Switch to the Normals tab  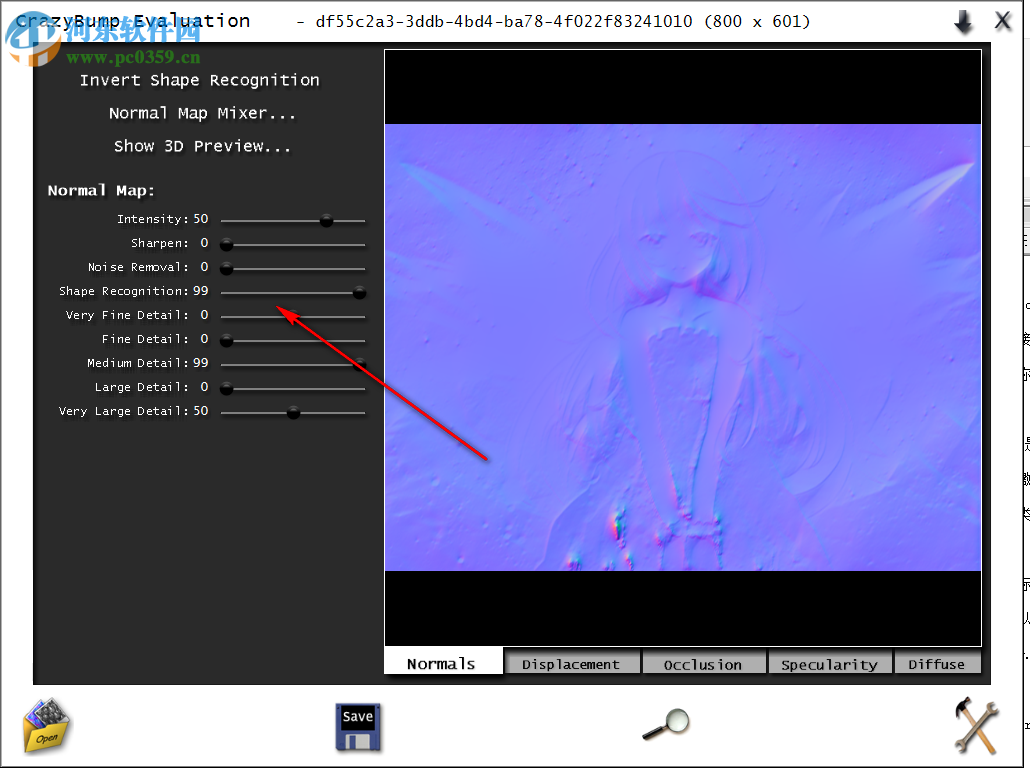(x=443, y=662)
